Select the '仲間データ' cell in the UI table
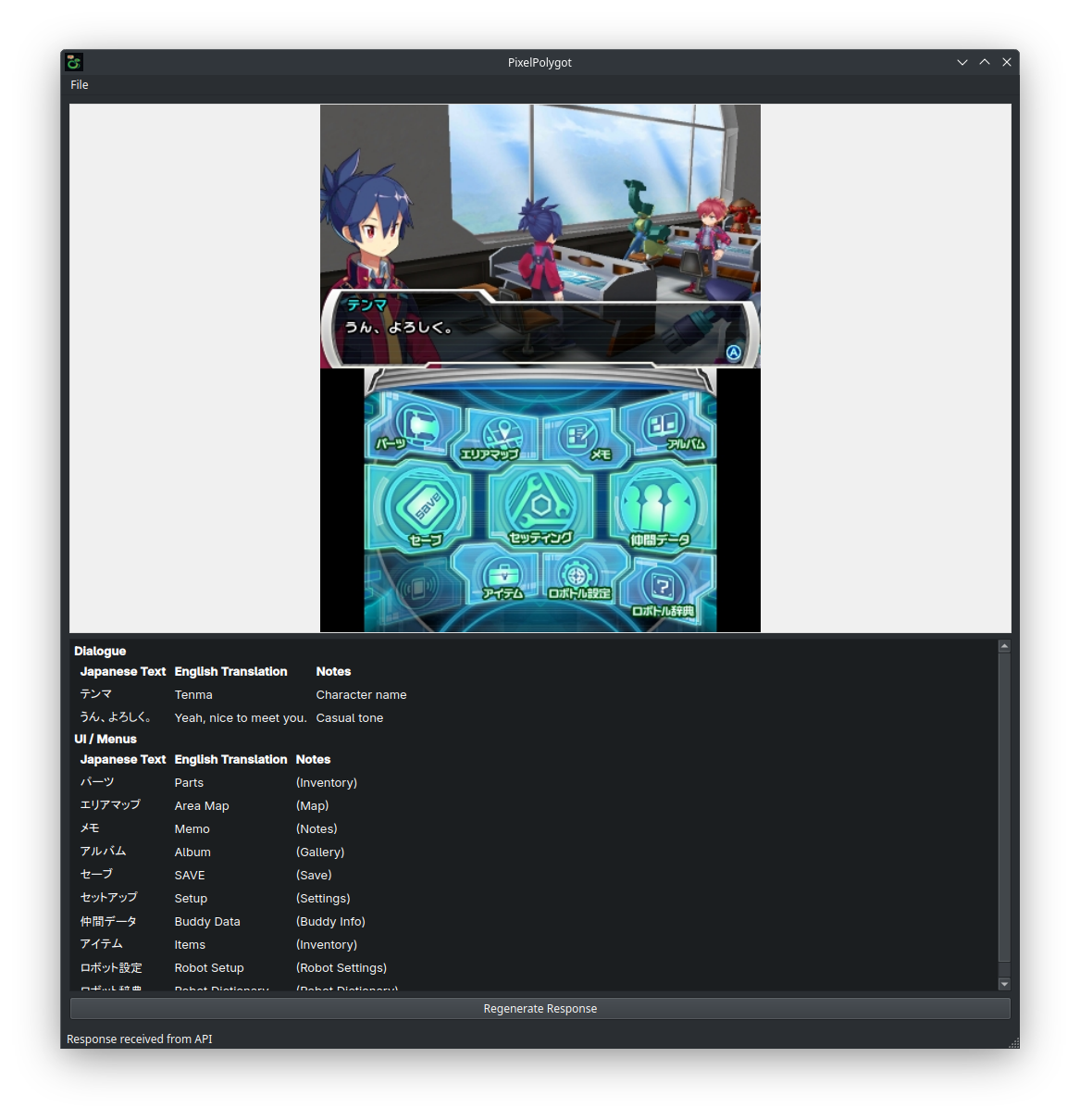The height and width of the screenshot is (1120, 1080). 108,922
